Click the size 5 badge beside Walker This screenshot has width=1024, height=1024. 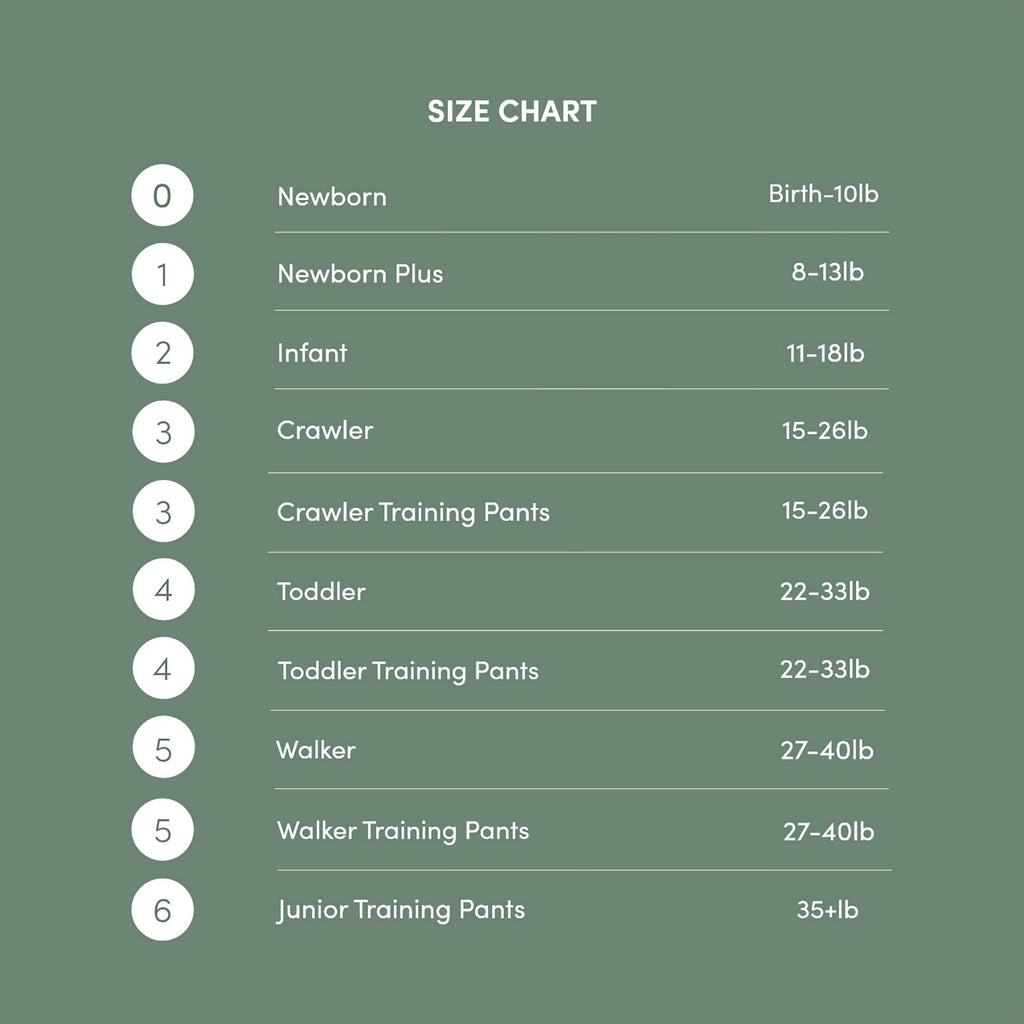[x=163, y=747]
